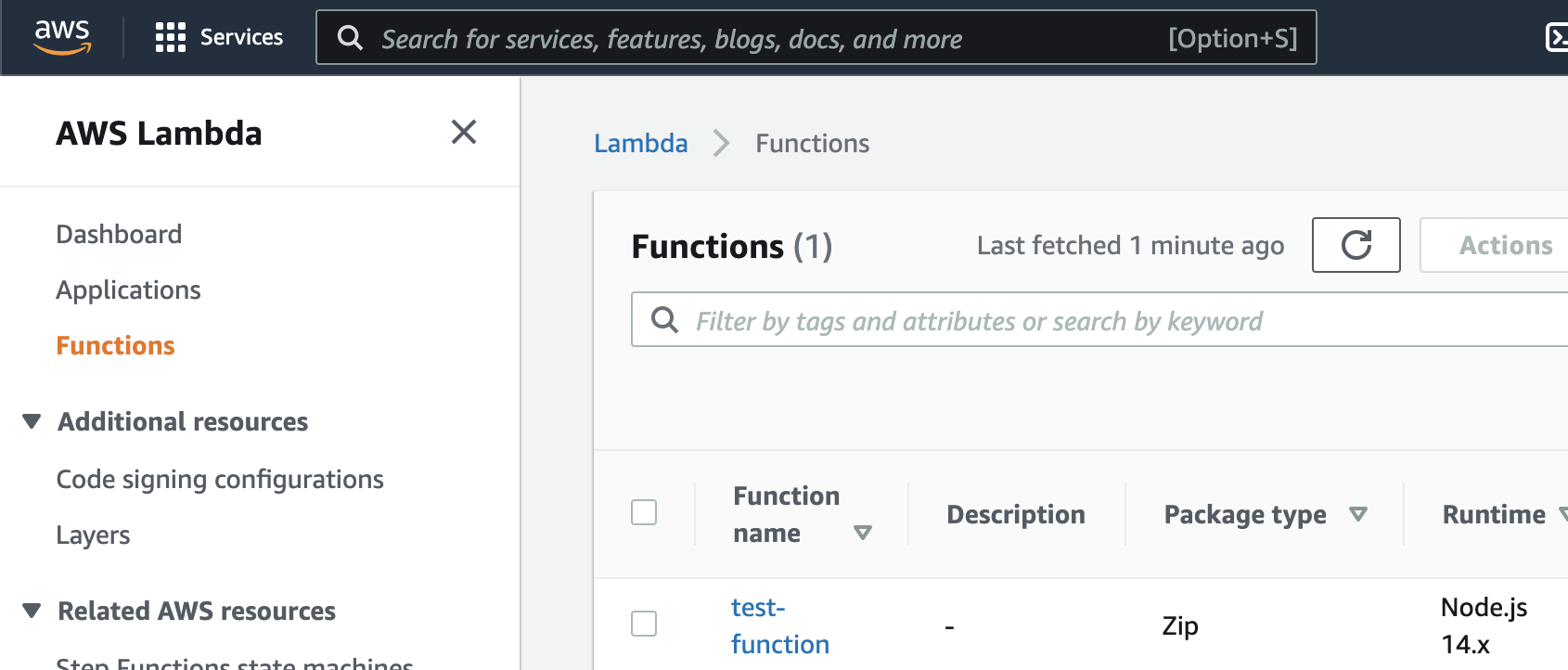Check the test-function row checkbox
Screen dimensions: 1568x670
tap(644, 624)
